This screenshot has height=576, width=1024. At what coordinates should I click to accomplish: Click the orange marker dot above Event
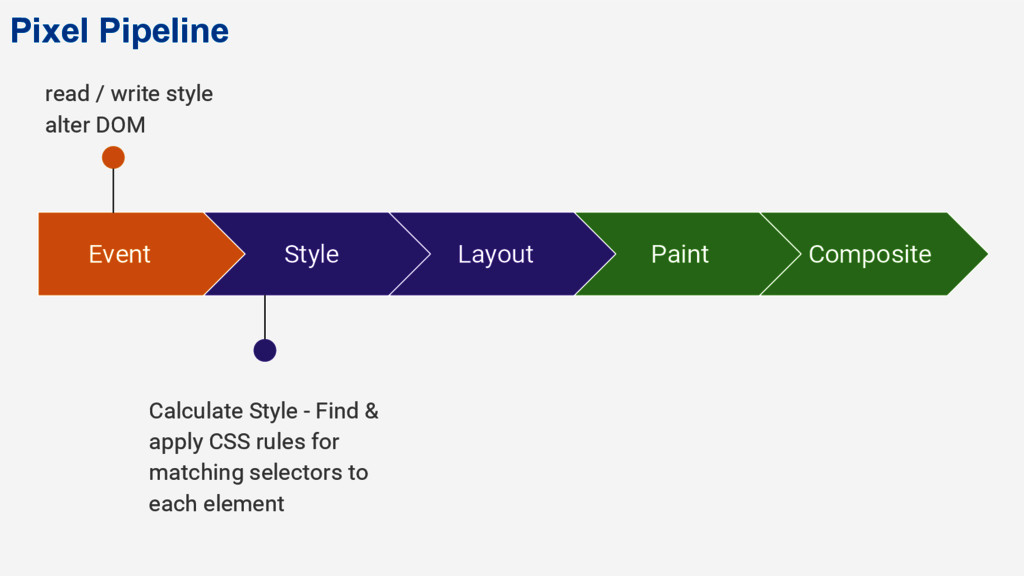113,157
